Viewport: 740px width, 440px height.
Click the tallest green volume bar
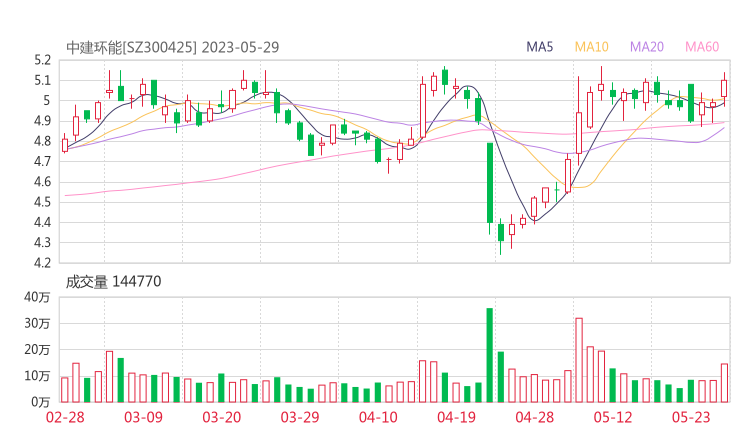tap(490, 355)
